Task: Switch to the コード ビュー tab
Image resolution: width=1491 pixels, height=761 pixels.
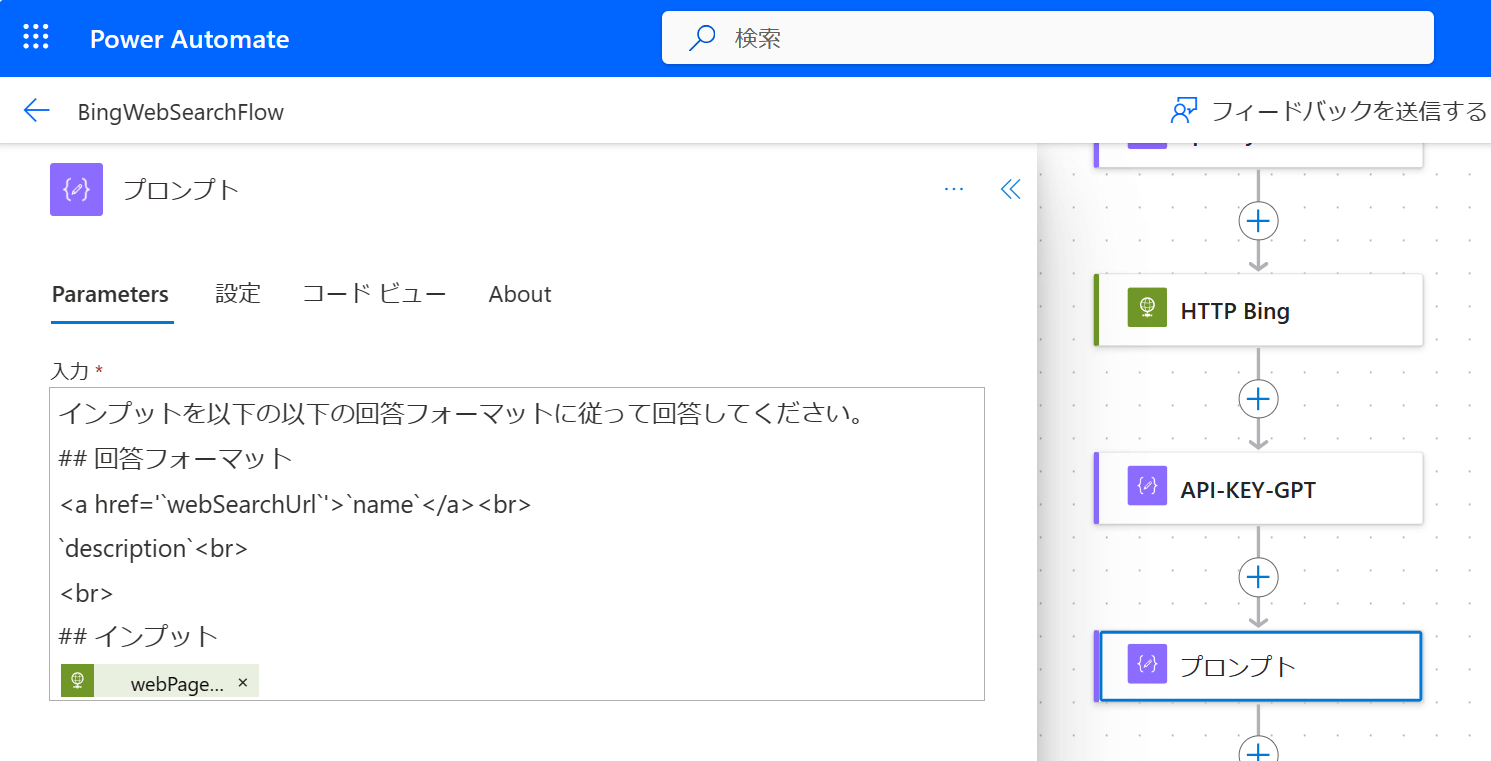Action: (x=374, y=294)
